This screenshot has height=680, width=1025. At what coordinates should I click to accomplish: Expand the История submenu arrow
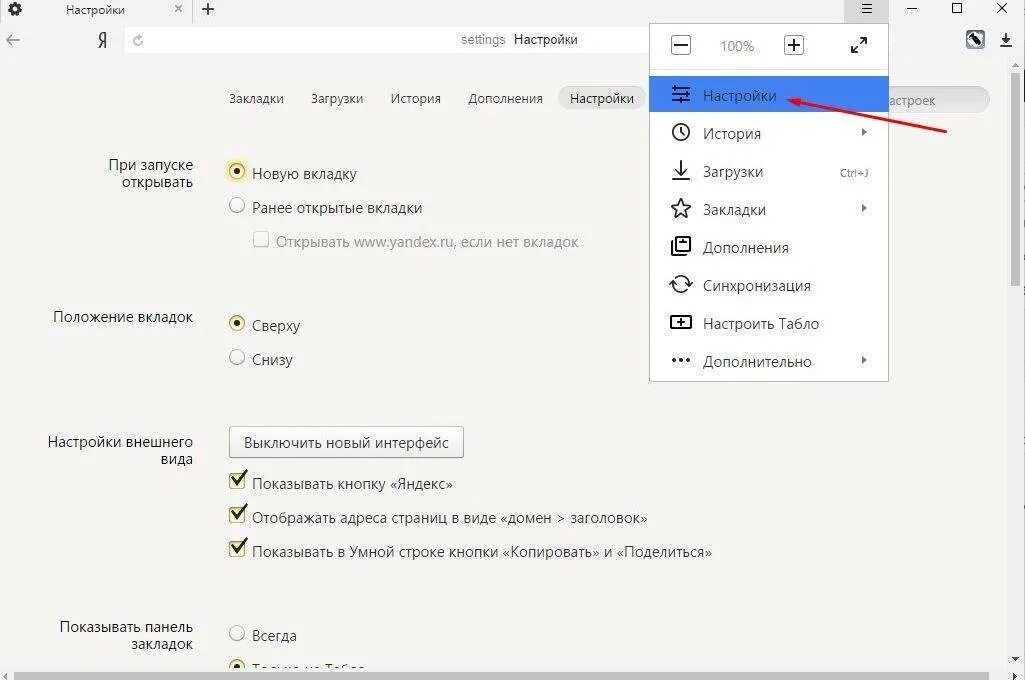[864, 132]
